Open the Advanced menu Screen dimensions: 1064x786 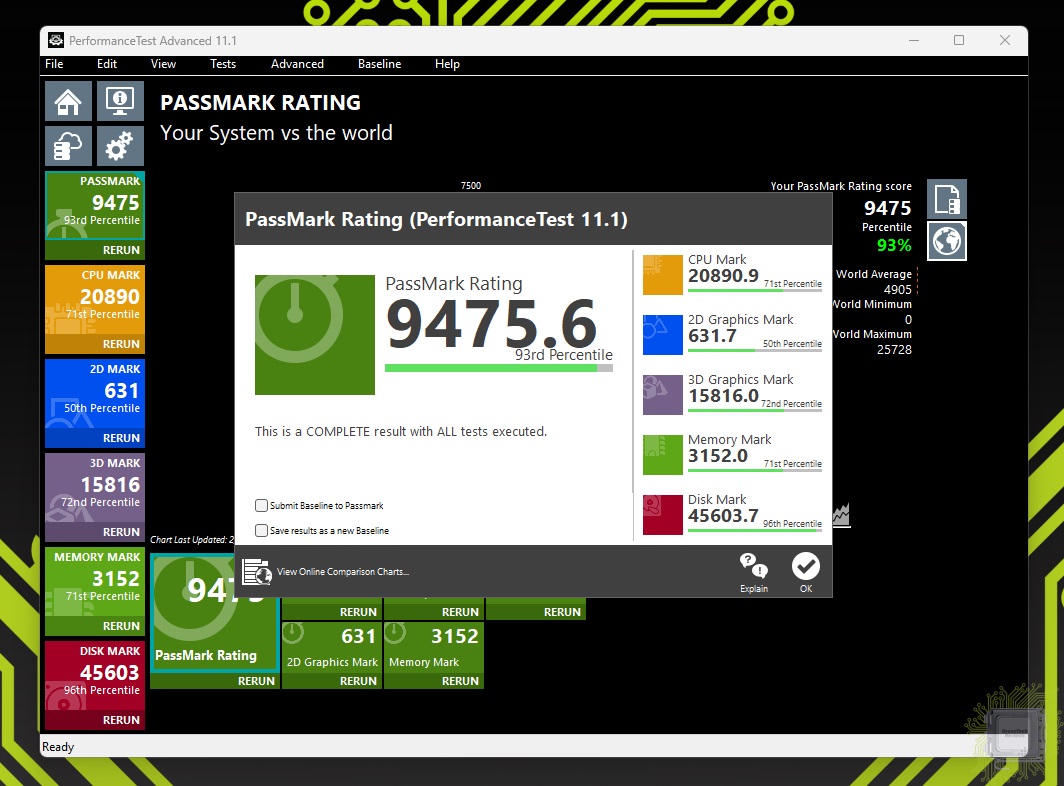(x=297, y=64)
